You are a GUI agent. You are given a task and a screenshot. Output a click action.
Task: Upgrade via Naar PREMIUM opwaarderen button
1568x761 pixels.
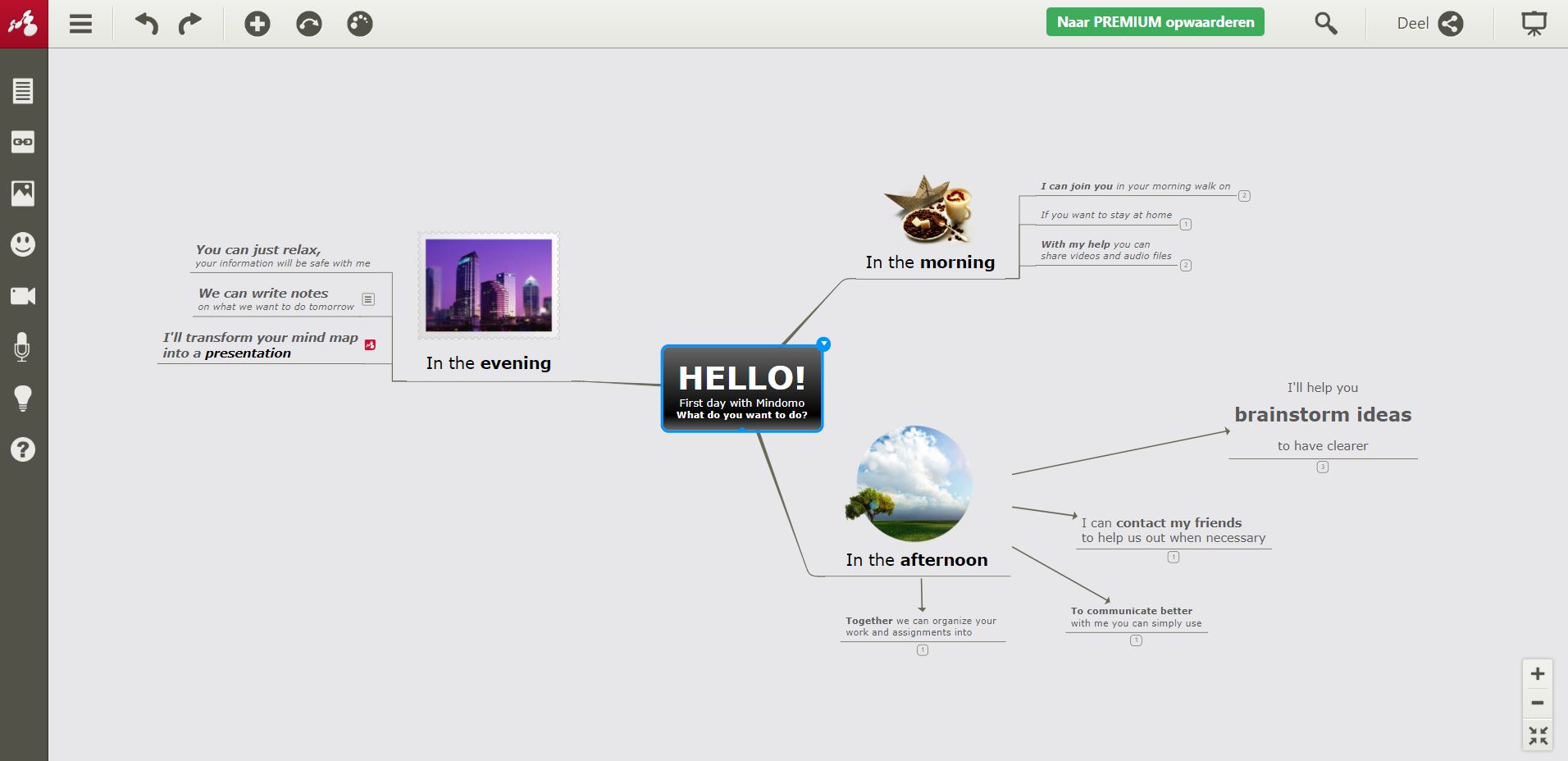click(1155, 22)
